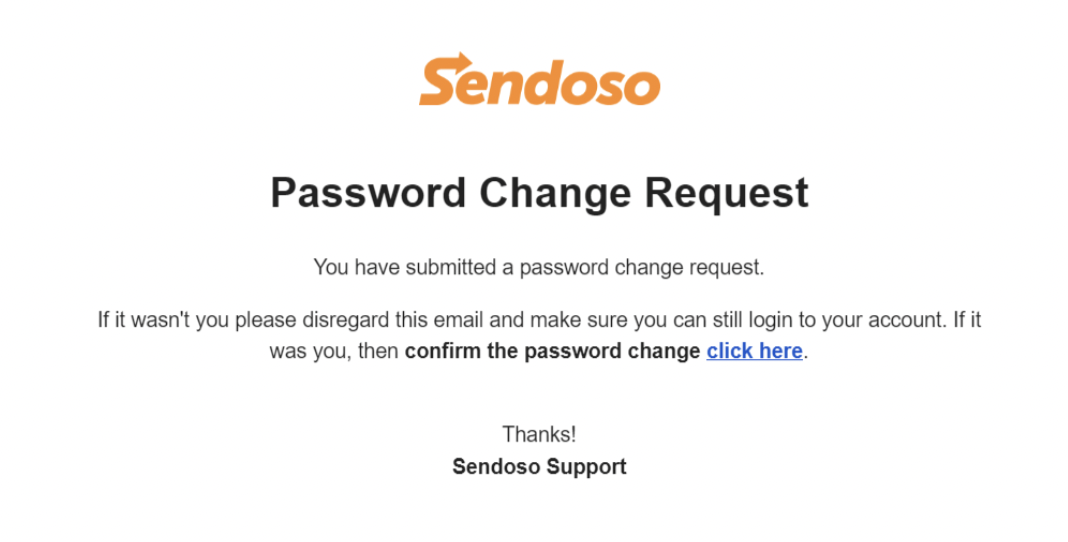Click the final 'o' of the logo
This screenshot has width=1068, height=542.
(640, 86)
